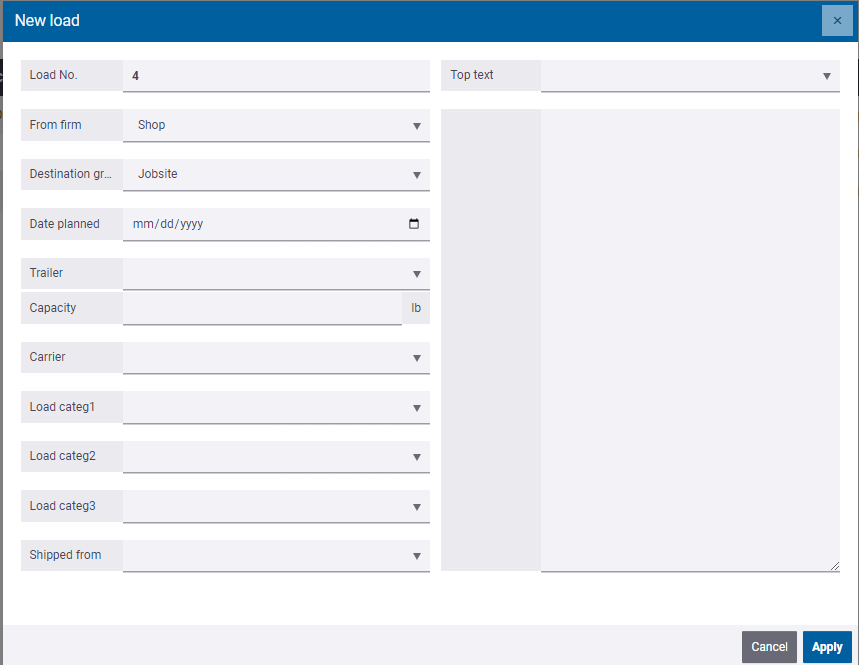Viewport: 859px width, 665px height.
Task: Expand the Load categ1 dropdown
Action: coord(276,407)
